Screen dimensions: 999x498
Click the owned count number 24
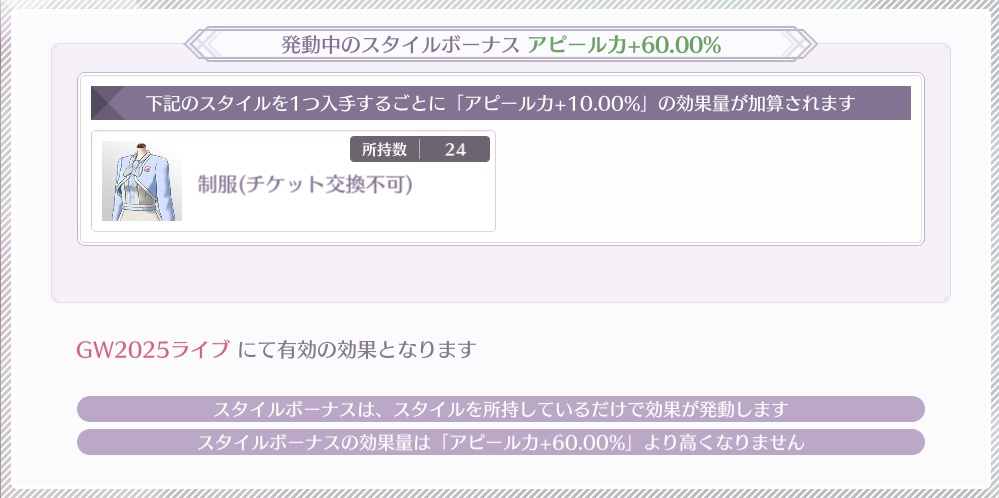coord(455,150)
